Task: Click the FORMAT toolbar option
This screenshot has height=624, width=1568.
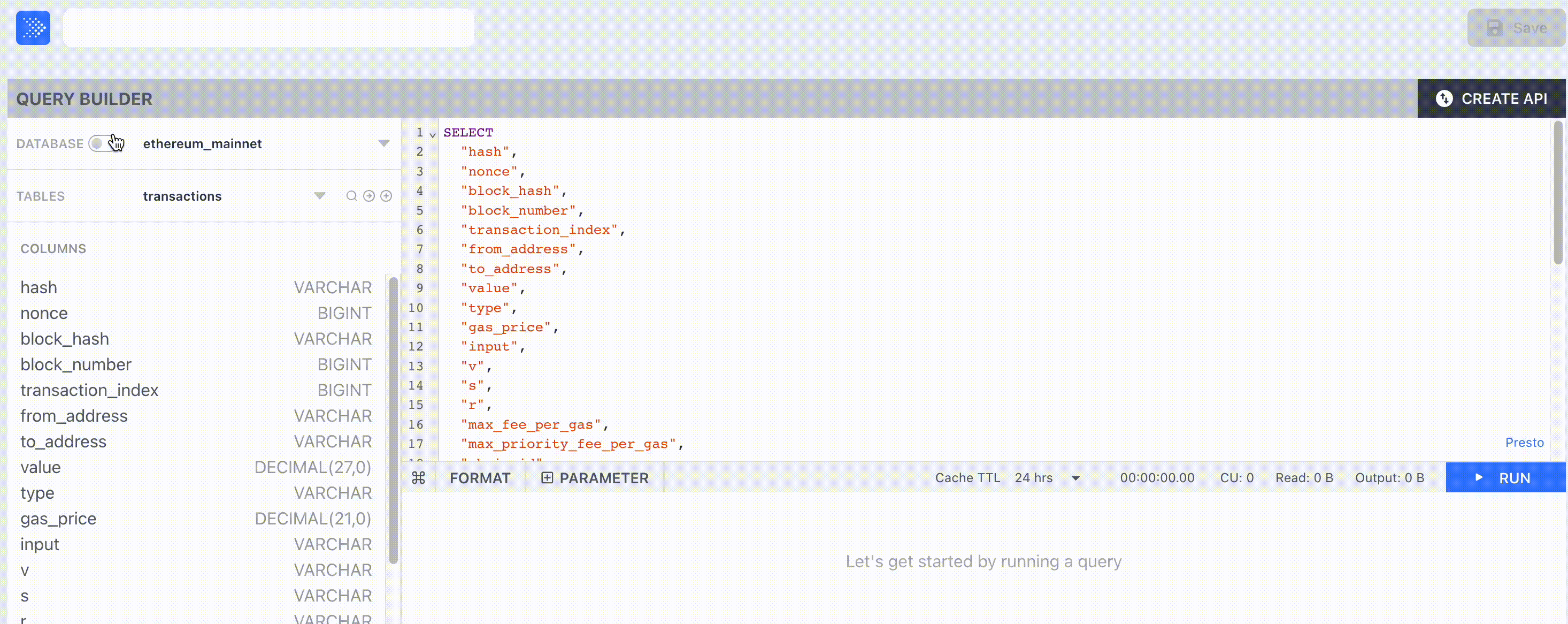Action: [480, 478]
